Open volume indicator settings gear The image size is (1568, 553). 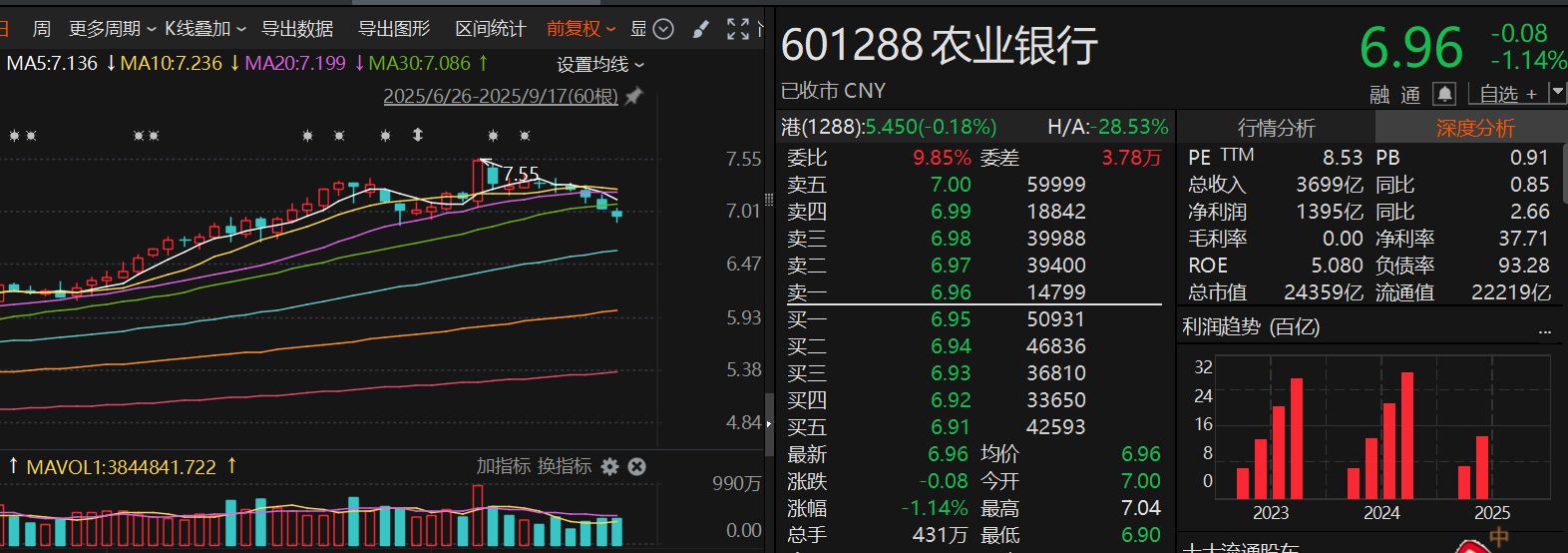[609, 466]
